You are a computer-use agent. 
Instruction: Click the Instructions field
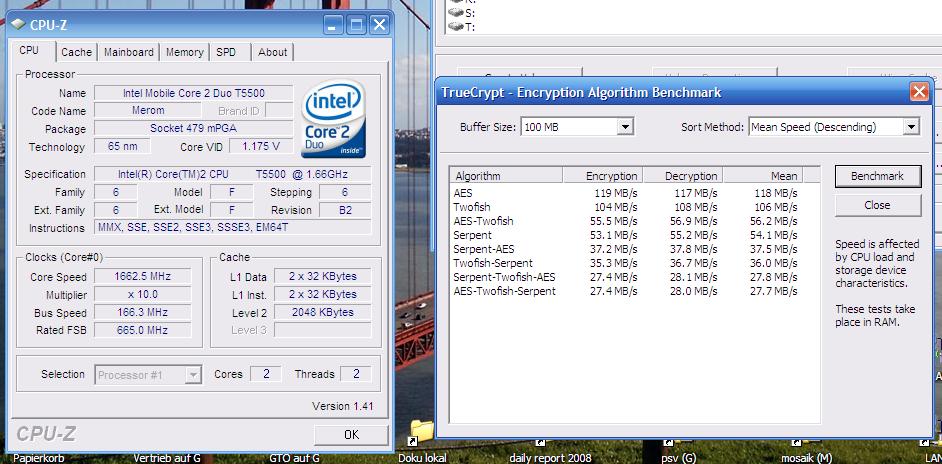tap(232, 227)
